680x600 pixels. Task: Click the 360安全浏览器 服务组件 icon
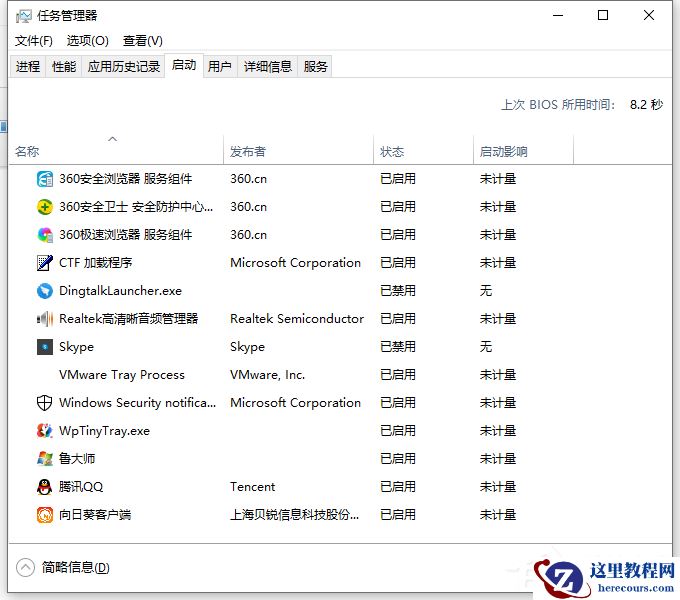45,179
